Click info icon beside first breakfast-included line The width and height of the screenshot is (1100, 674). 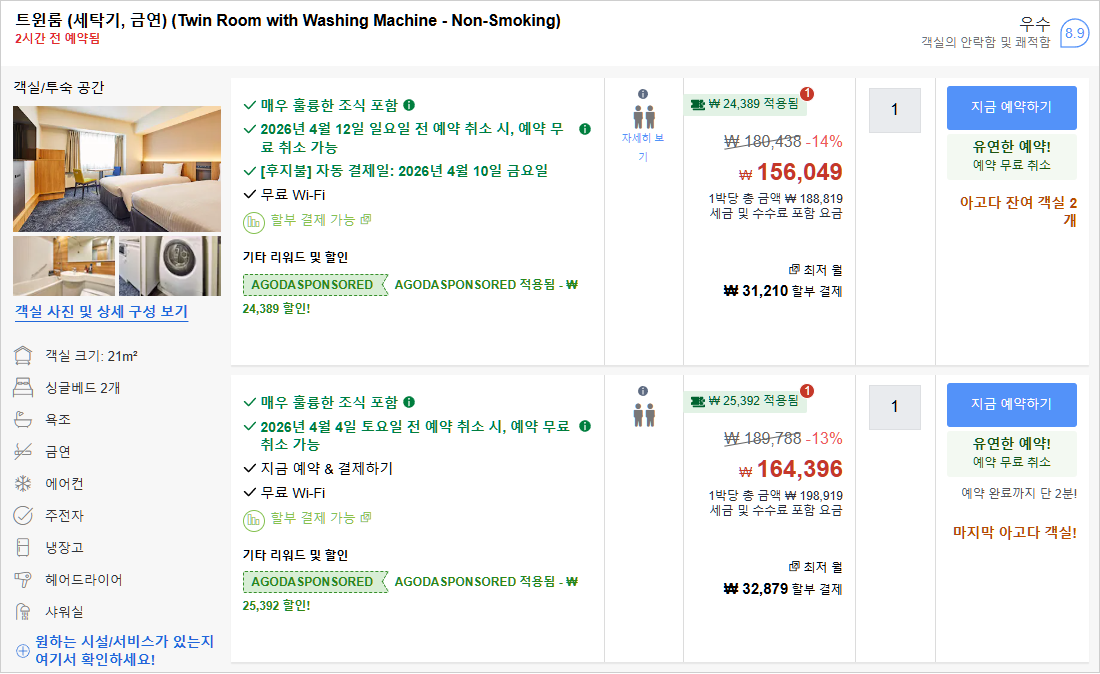(410, 105)
